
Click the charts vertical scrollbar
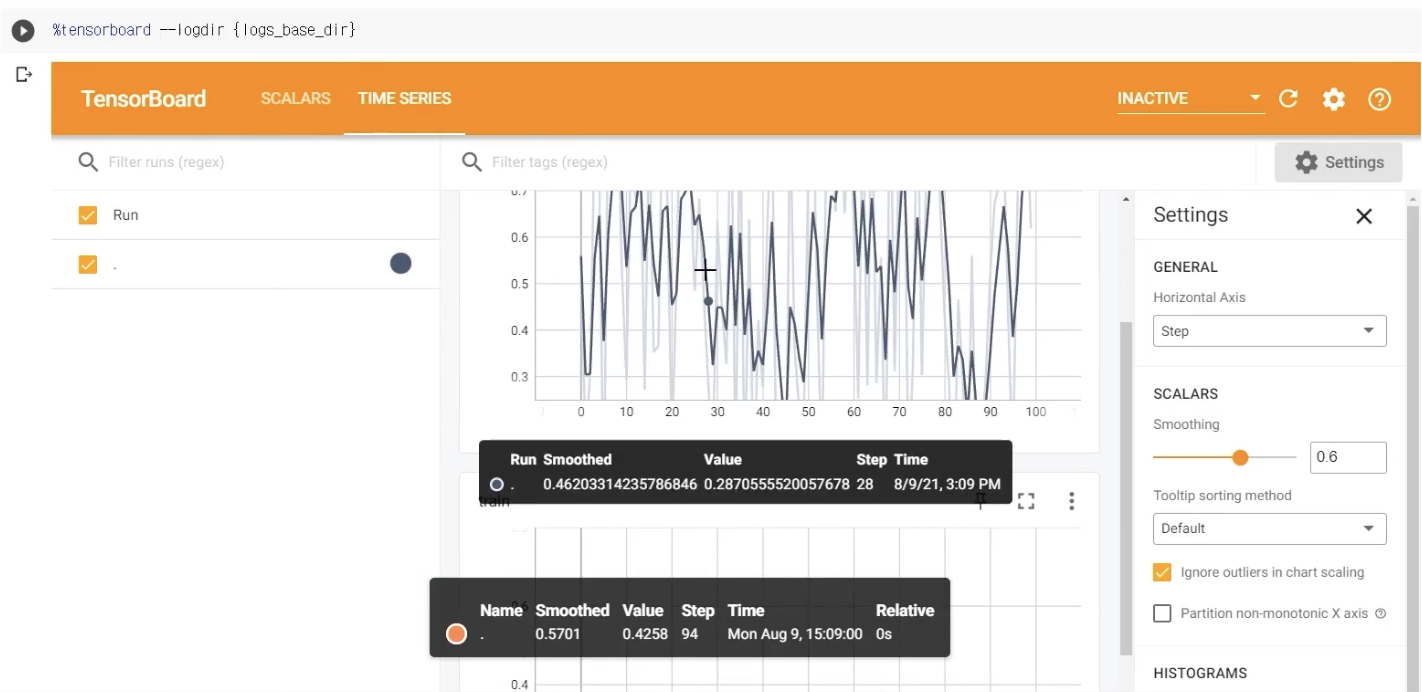[x=1126, y=487]
